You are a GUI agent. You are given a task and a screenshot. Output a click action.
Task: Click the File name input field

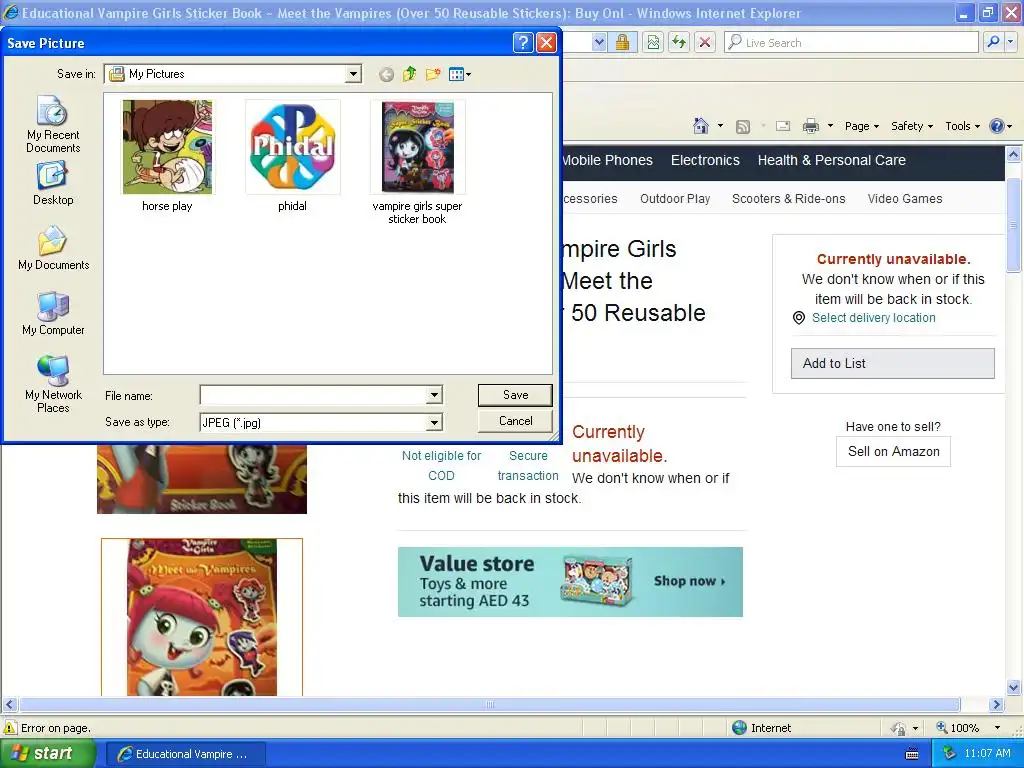313,394
